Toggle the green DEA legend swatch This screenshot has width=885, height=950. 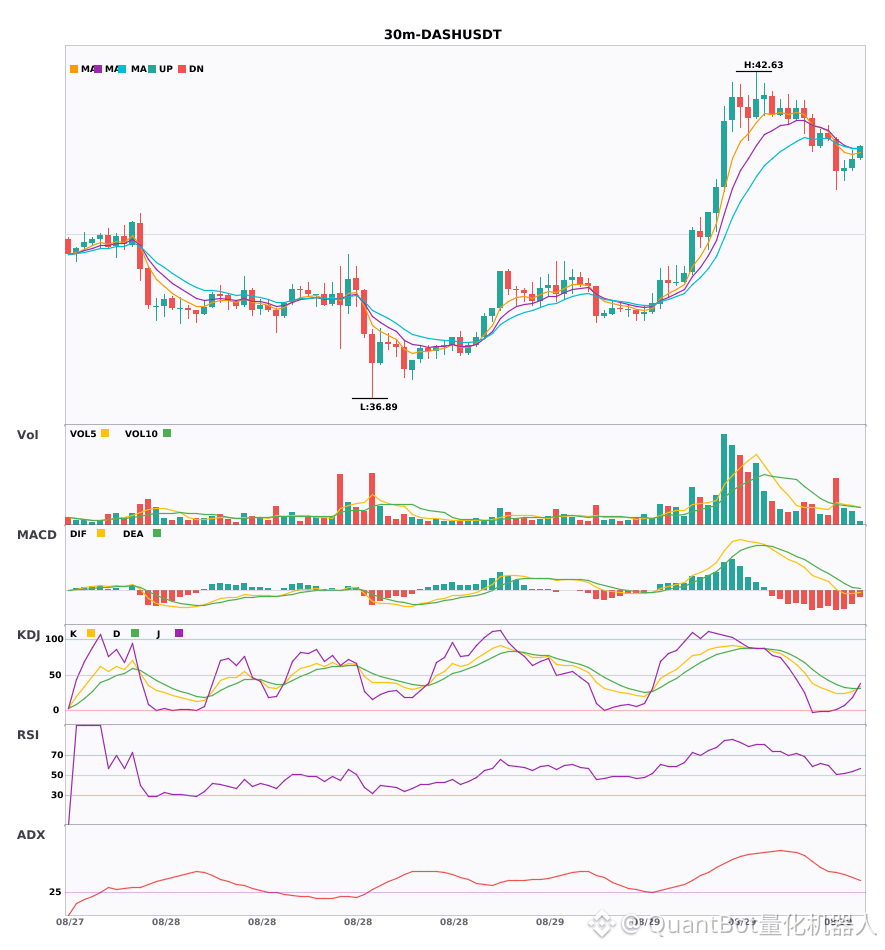tap(157, 533)
